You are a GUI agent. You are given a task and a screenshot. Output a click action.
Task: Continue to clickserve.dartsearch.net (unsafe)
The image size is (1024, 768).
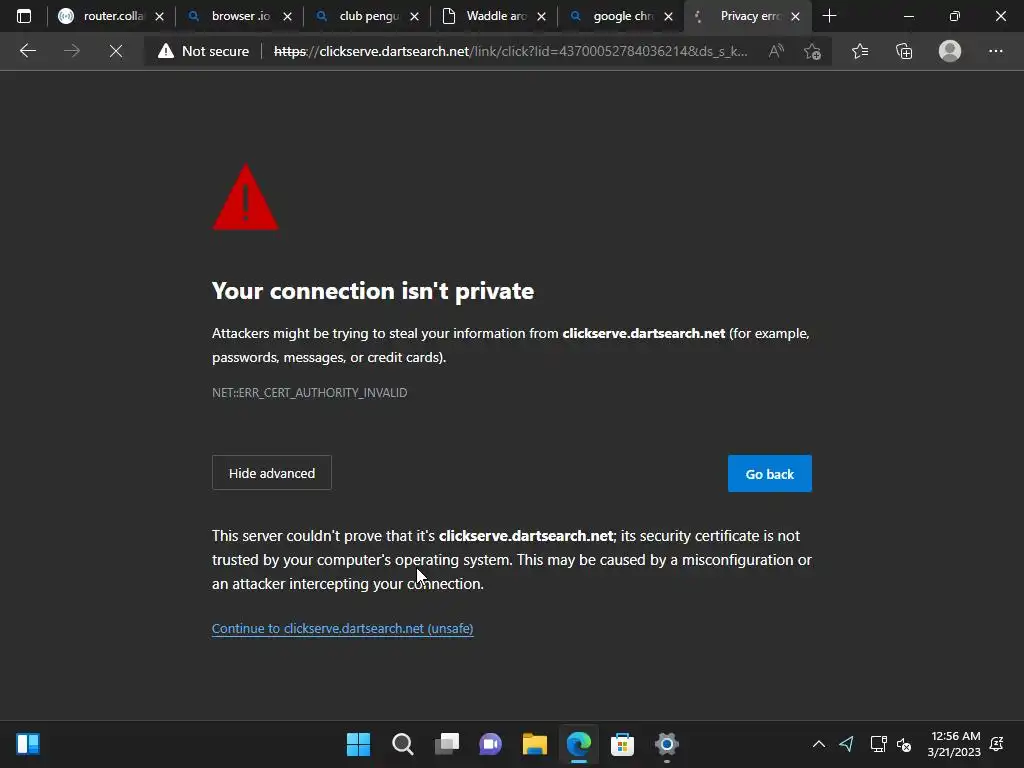[343, 628]
